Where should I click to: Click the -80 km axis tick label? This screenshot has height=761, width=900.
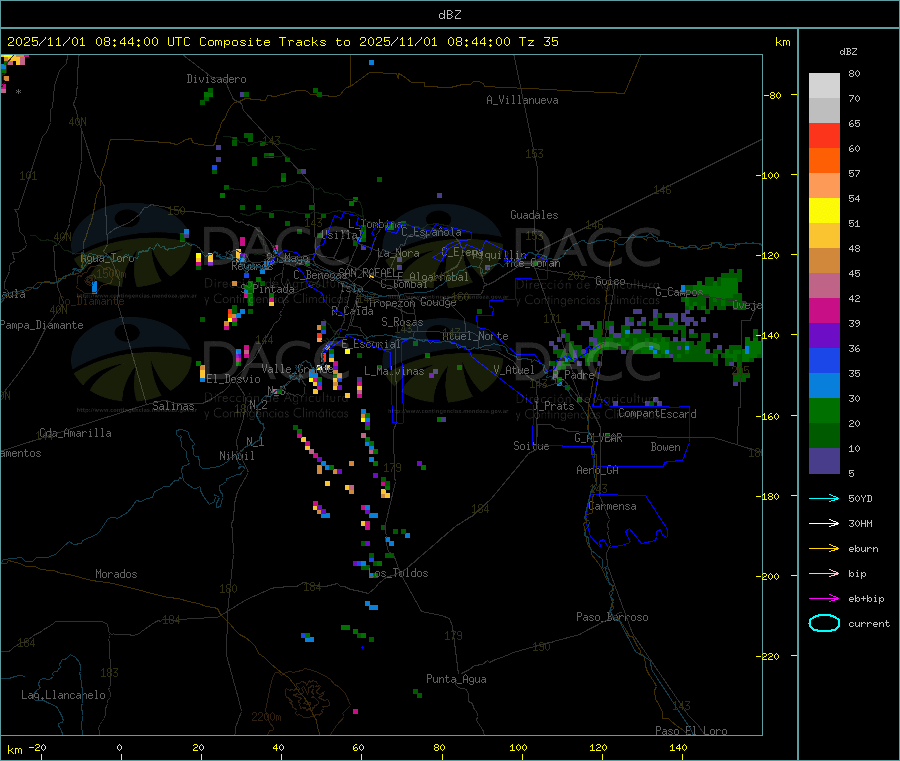point(773,95)
